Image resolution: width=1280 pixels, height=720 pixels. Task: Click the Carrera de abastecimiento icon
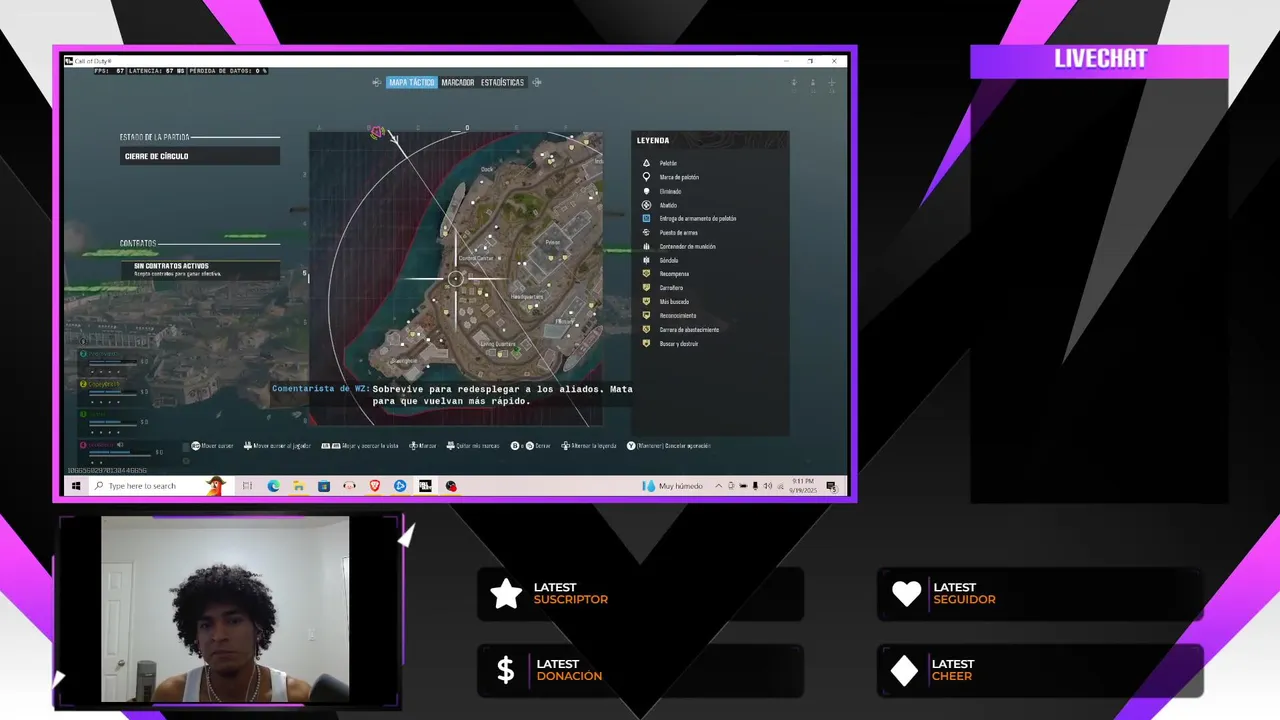click(x=646, y=329)
